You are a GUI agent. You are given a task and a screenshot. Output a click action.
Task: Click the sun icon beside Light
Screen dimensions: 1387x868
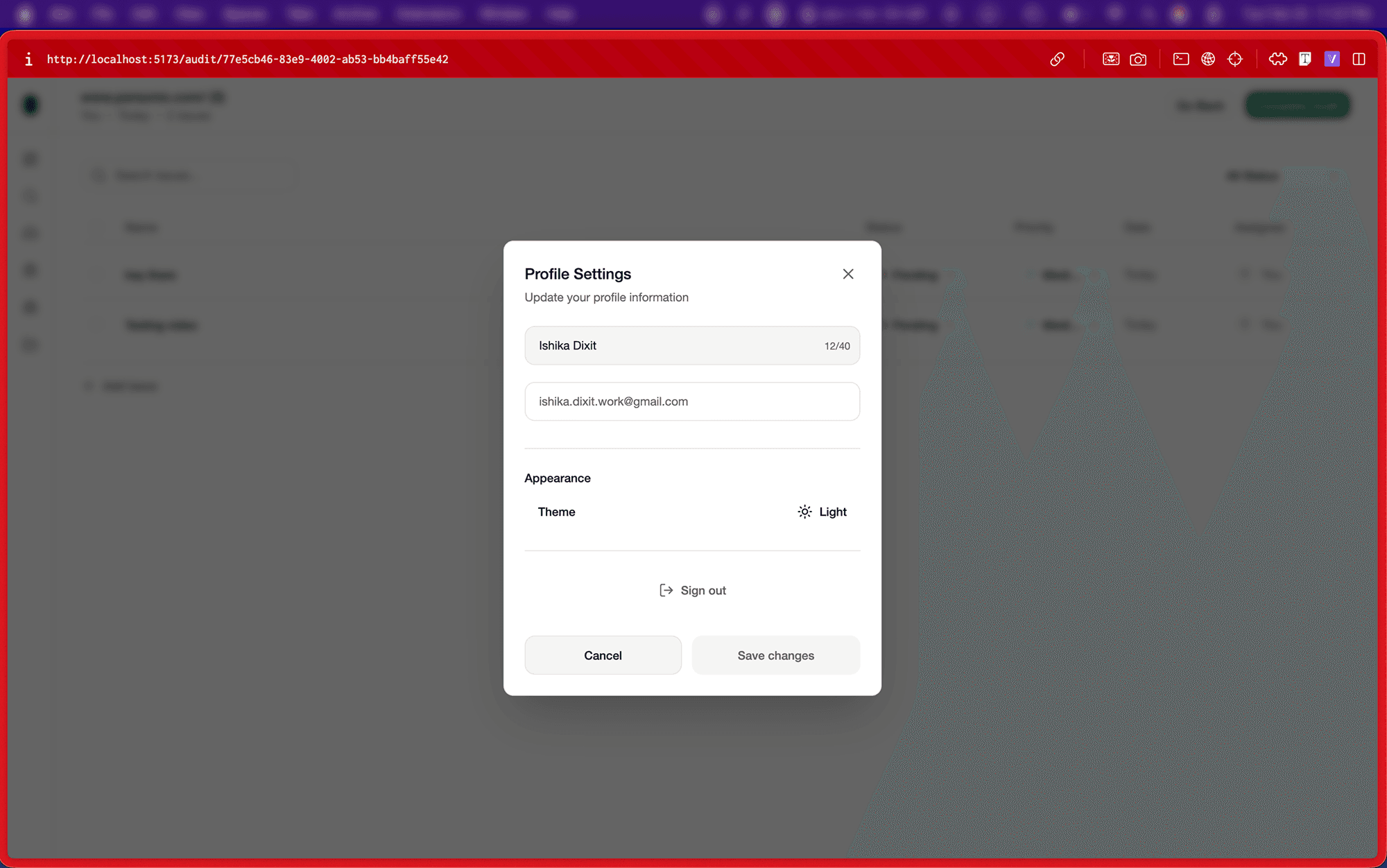(804, 512)
